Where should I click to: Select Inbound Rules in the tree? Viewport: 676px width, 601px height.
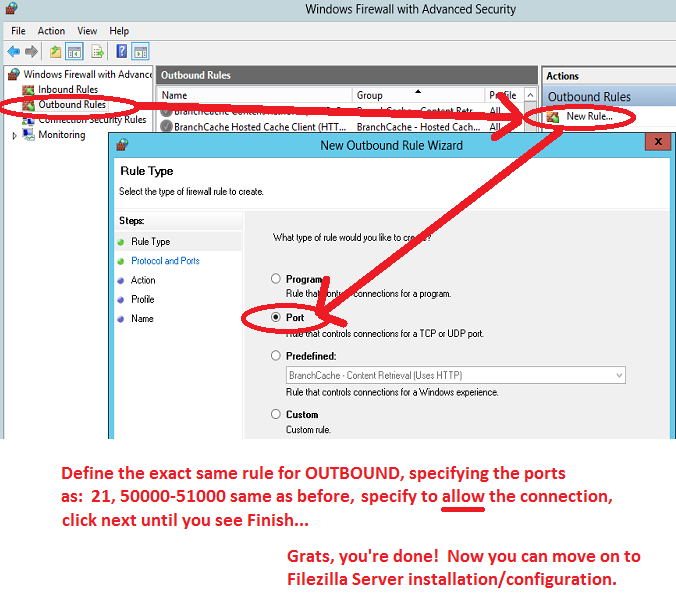click(68, 89)
